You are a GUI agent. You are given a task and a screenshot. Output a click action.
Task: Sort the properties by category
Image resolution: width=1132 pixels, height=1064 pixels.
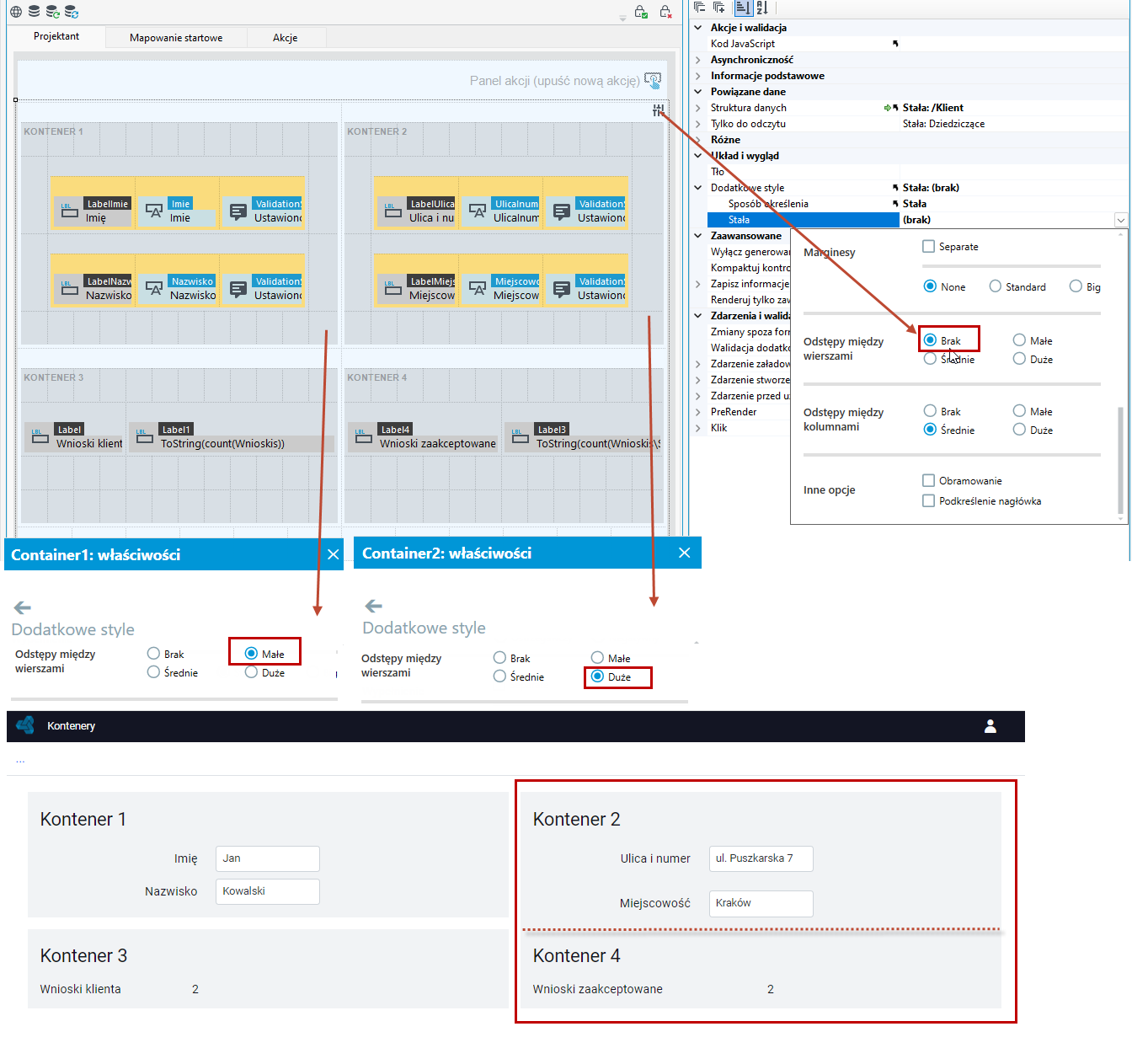click(x=743, y=8)
